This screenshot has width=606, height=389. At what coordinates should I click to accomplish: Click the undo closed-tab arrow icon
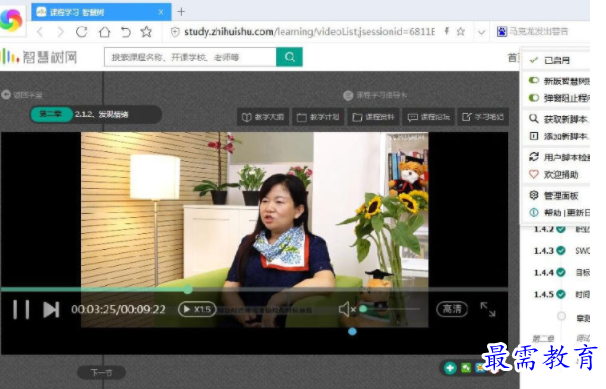126,32
